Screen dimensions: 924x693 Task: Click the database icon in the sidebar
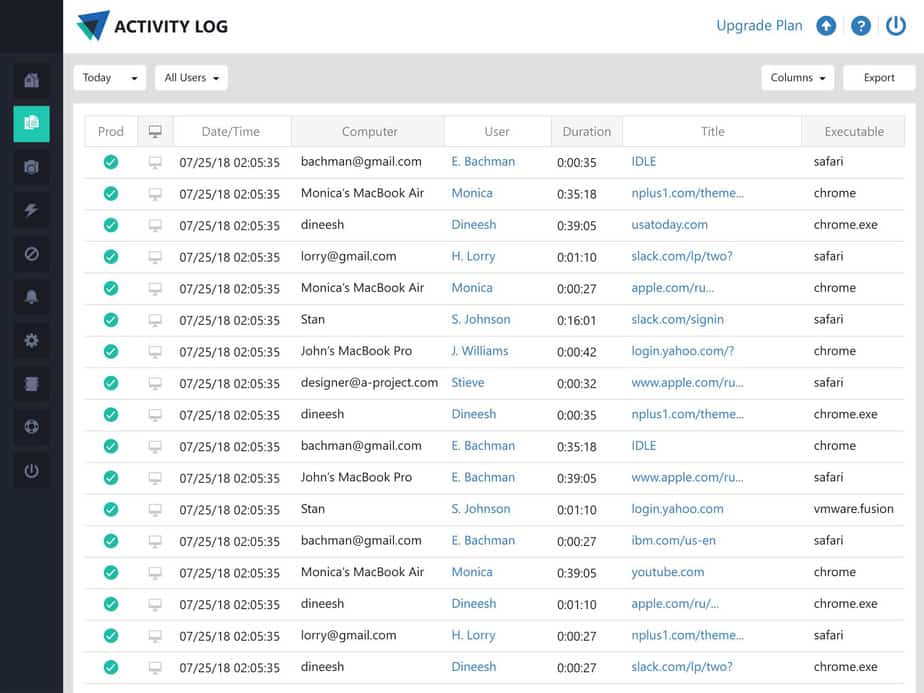30,383
